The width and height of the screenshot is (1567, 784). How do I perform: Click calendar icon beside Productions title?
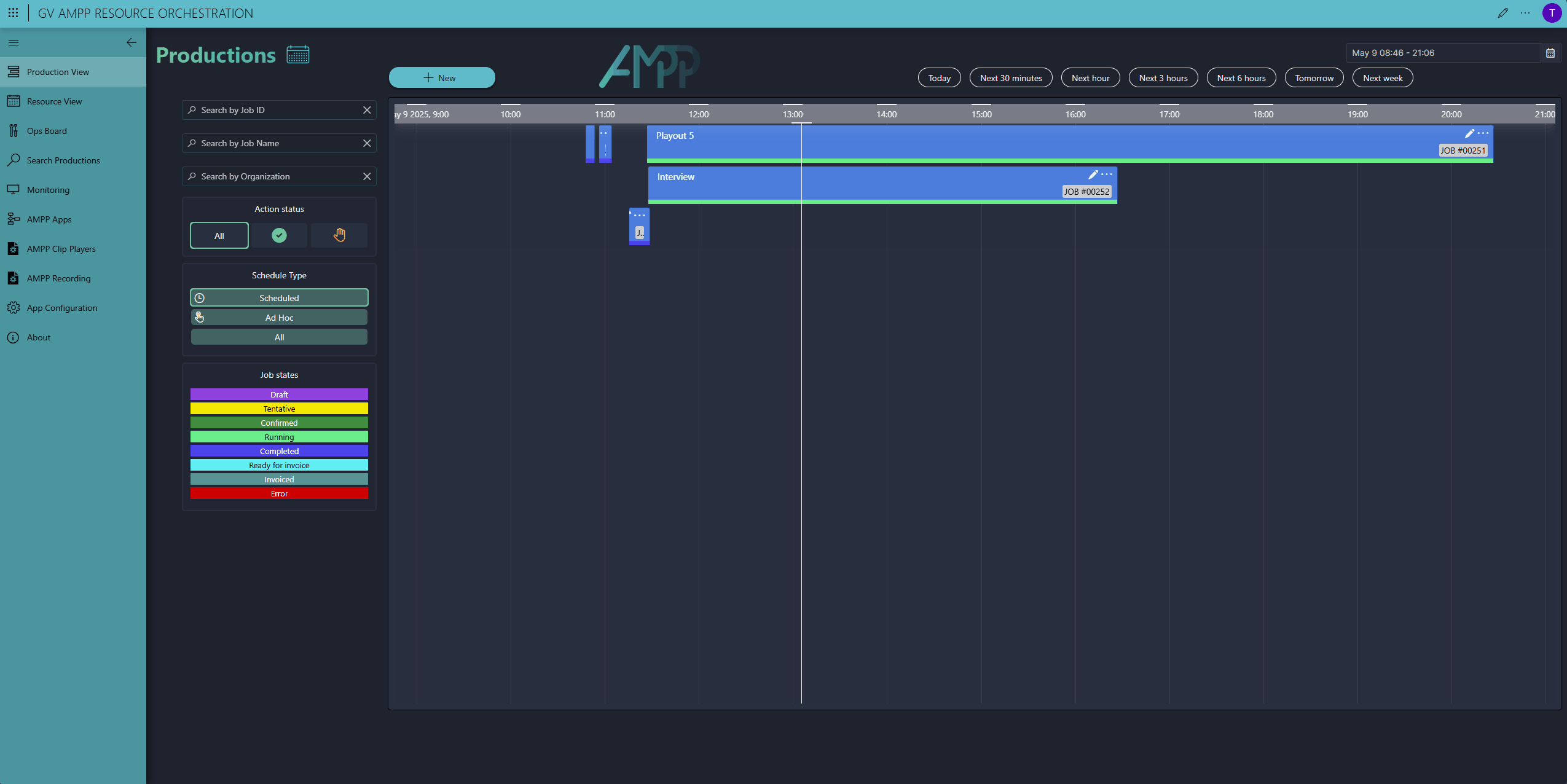coord(298,55)
